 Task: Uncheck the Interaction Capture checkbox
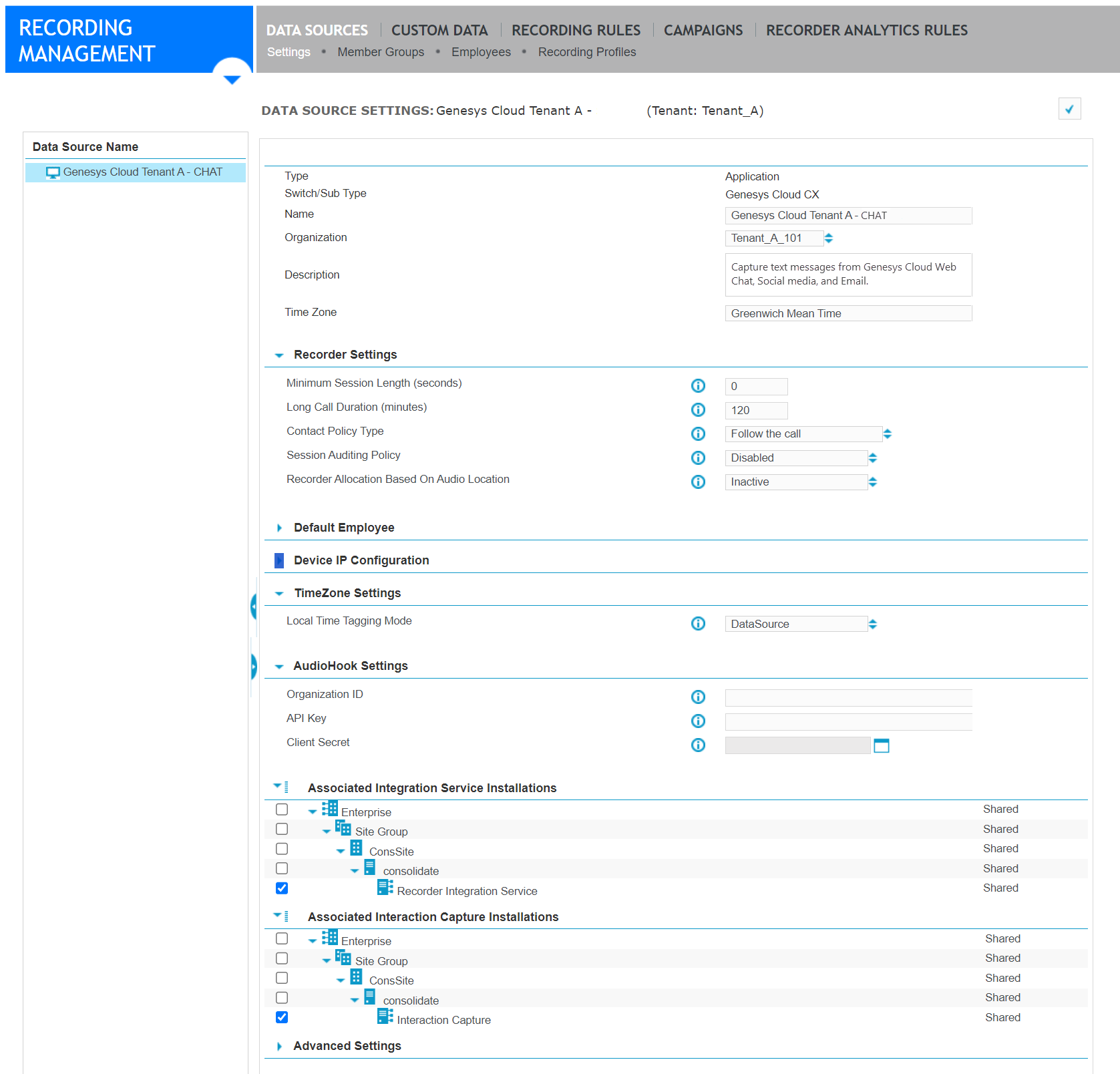point(282,1017)
